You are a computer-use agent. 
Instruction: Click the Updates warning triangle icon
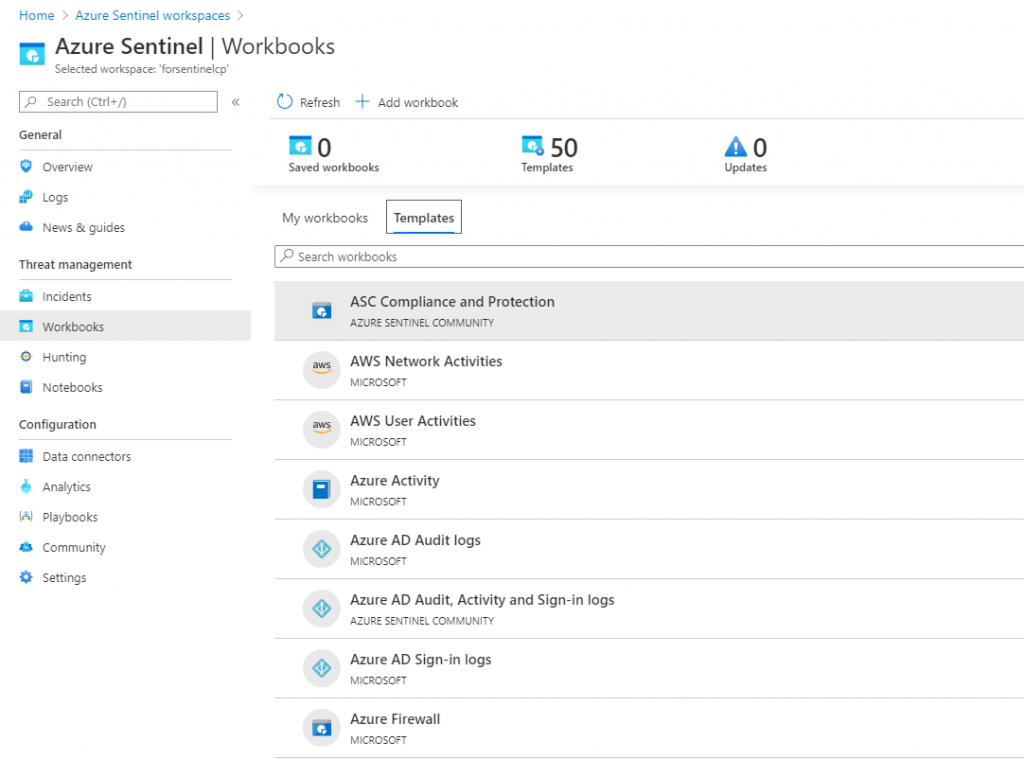735,146
